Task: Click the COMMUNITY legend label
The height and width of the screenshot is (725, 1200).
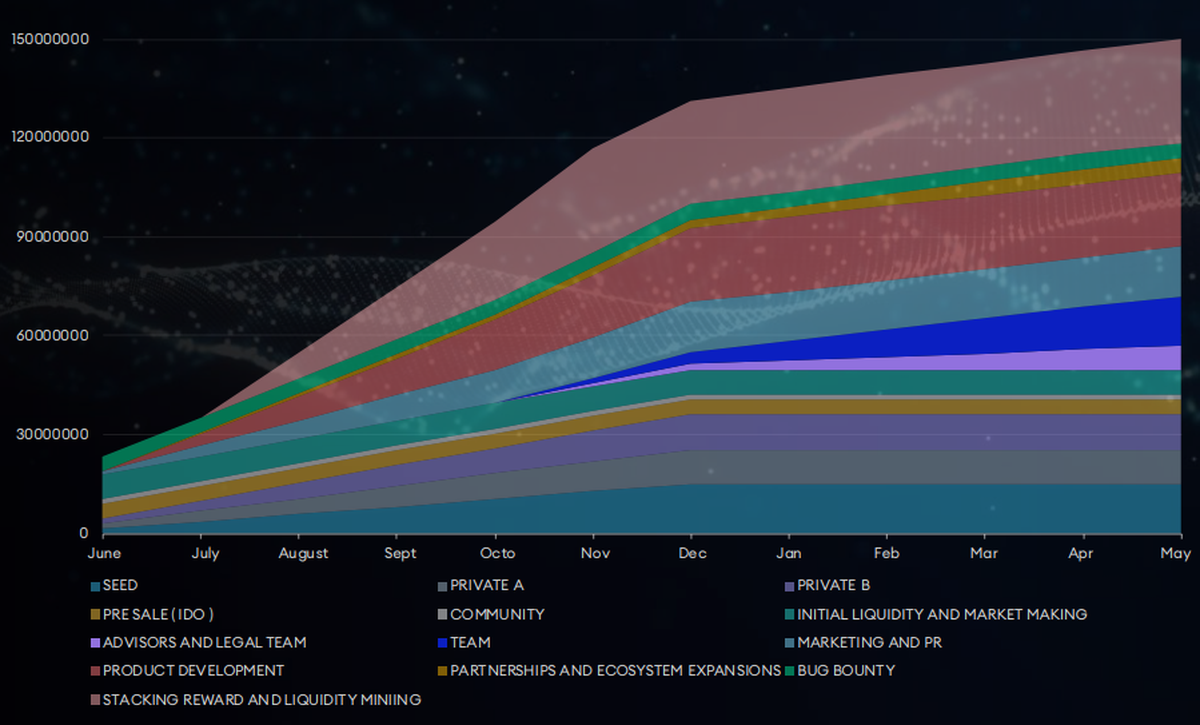Action: [497, 614]
